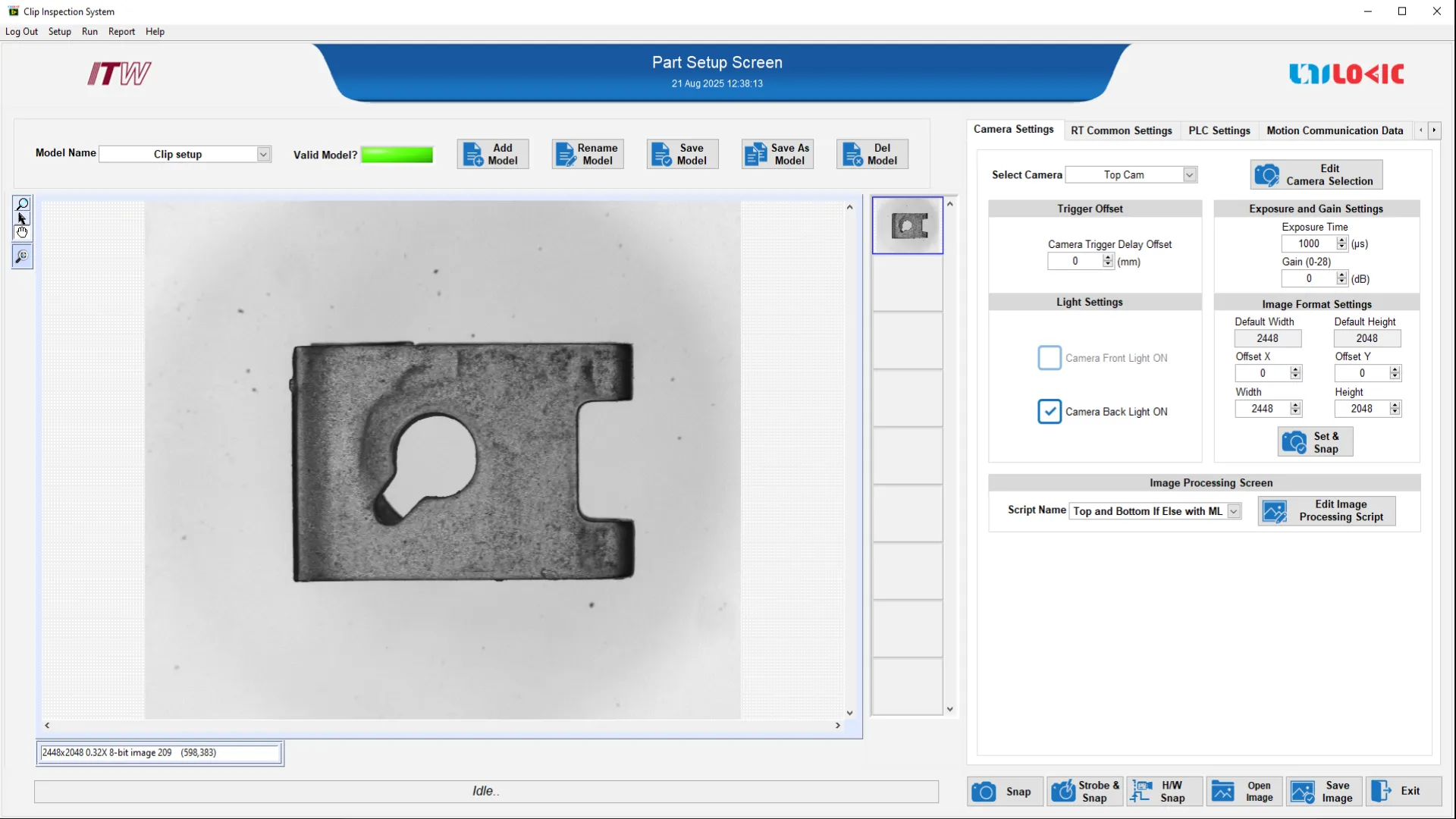Increase Exposure Time using its spinner
Viewport: 1456px width, 819px height.
[1341, 240]
